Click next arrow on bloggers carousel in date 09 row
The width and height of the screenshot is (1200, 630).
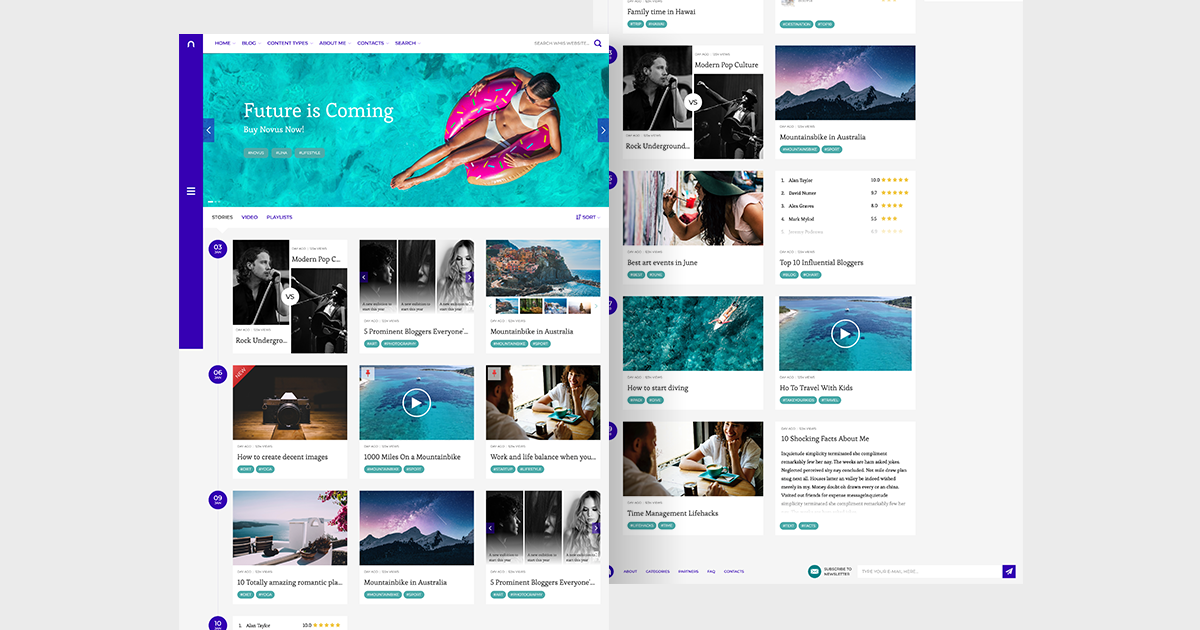[595, 528]
